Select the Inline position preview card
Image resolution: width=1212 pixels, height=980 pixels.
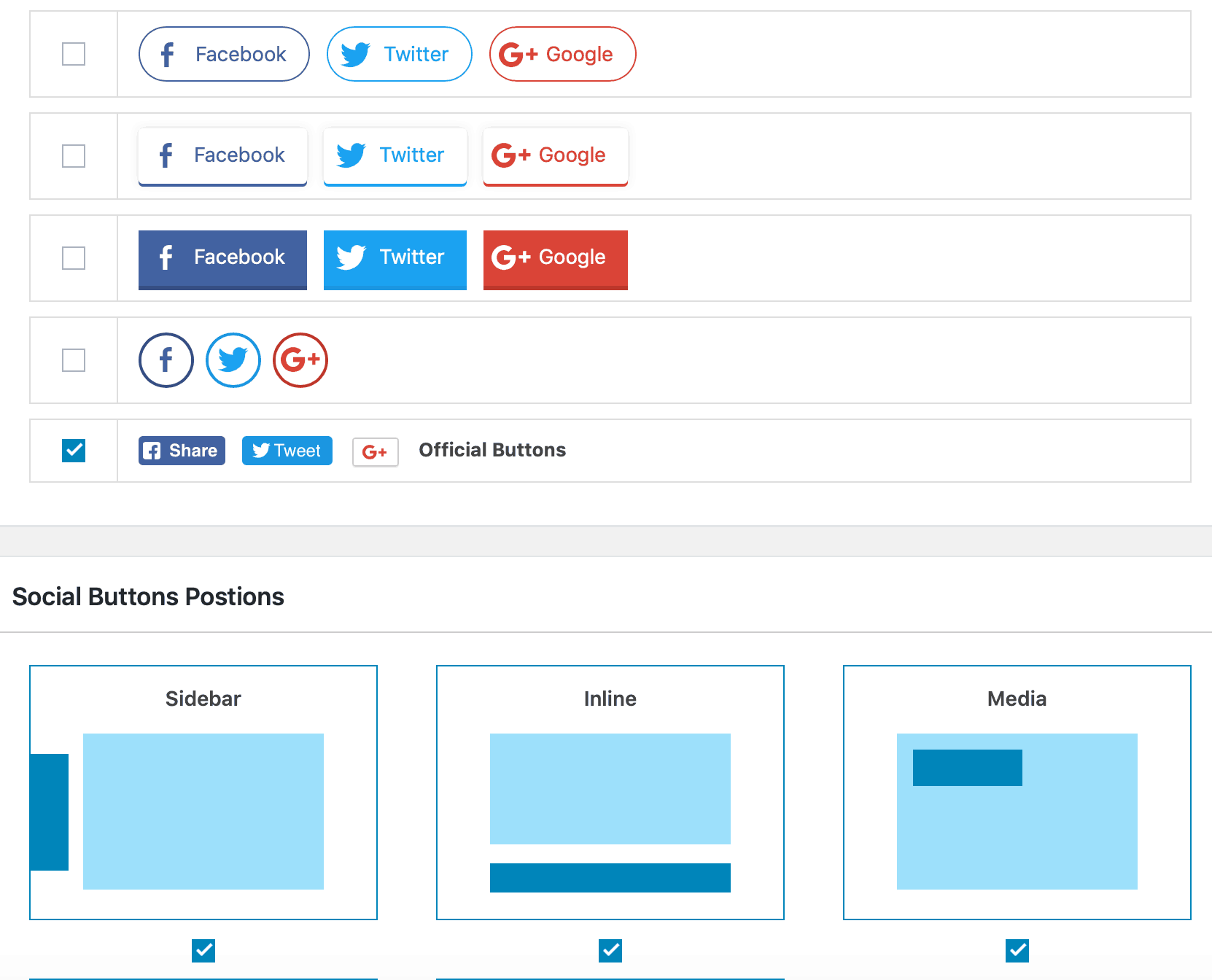[x=610, y=792]
